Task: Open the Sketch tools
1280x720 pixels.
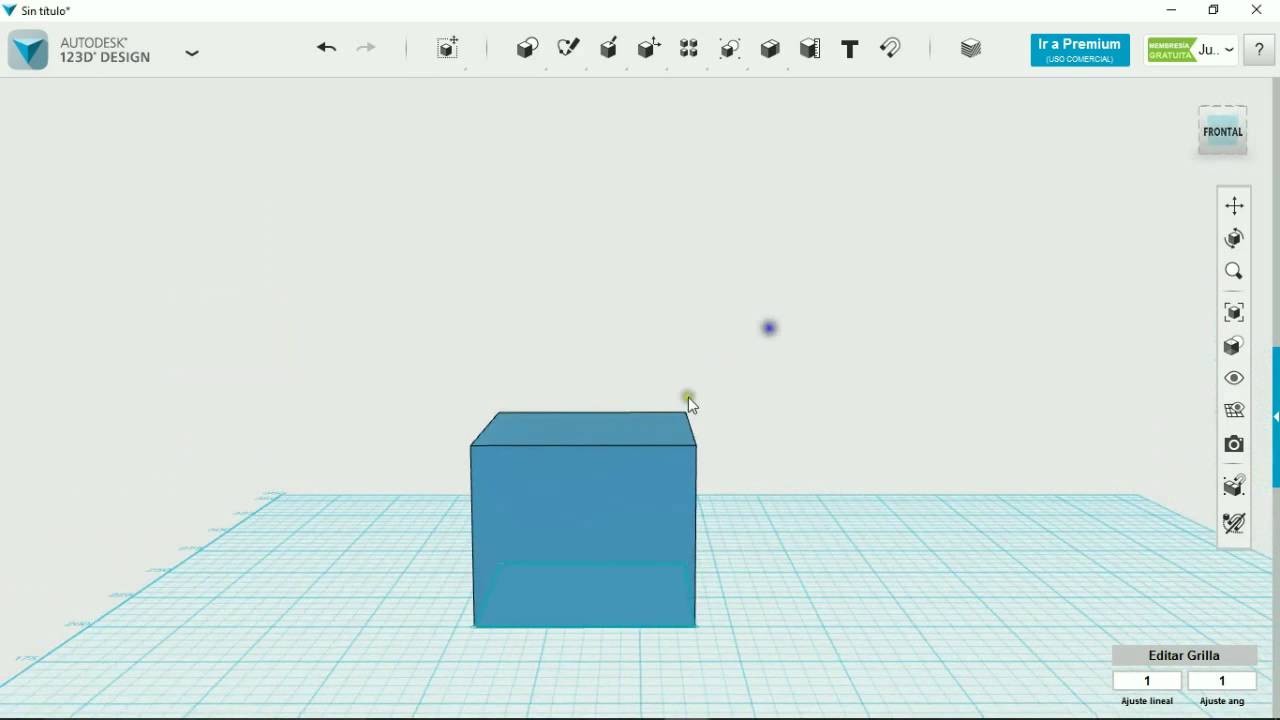Action: (x=568, y=48)
